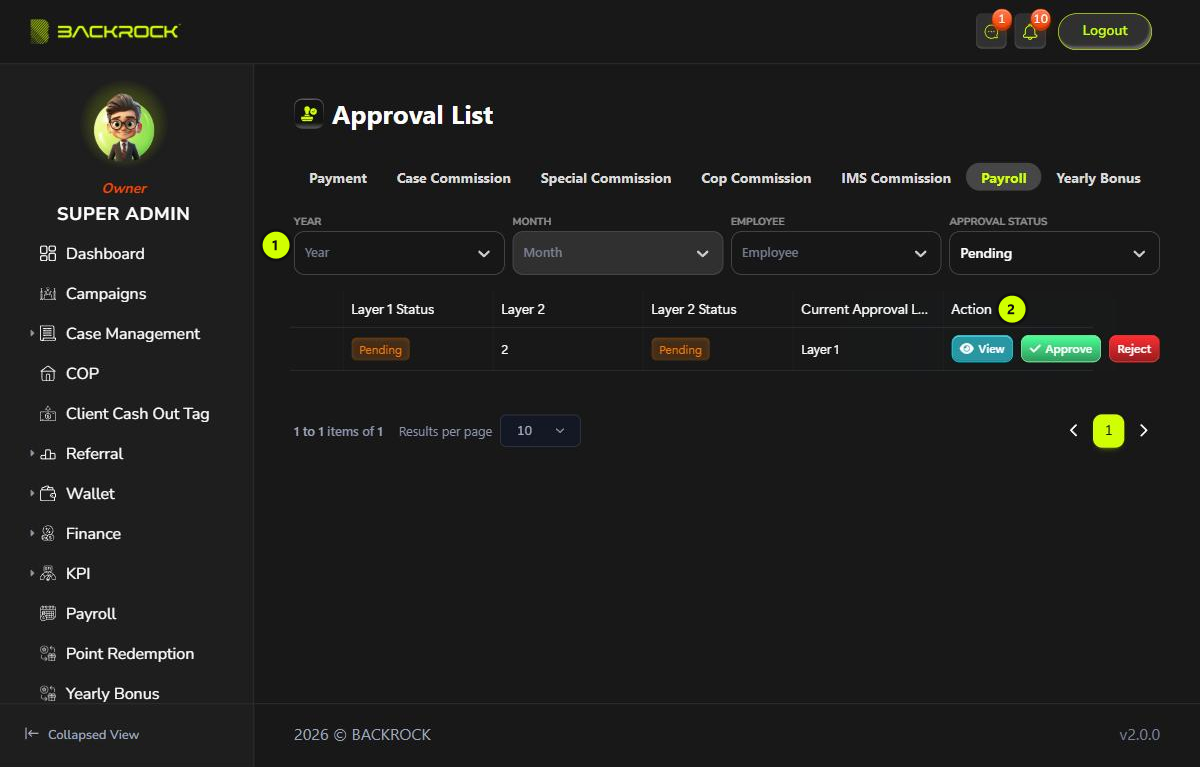
Task: Click the Client Cash Out Tag icon
Action: coord(48,414)
